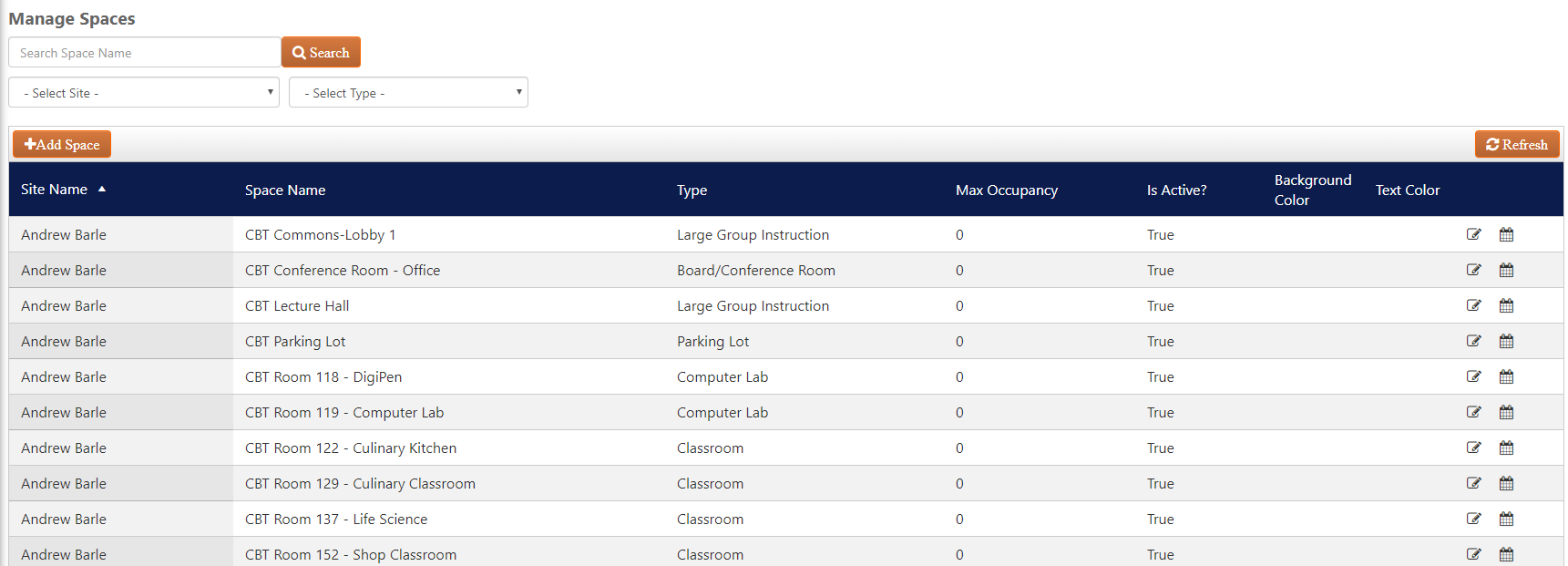Click the Search button

coord(321,52)
